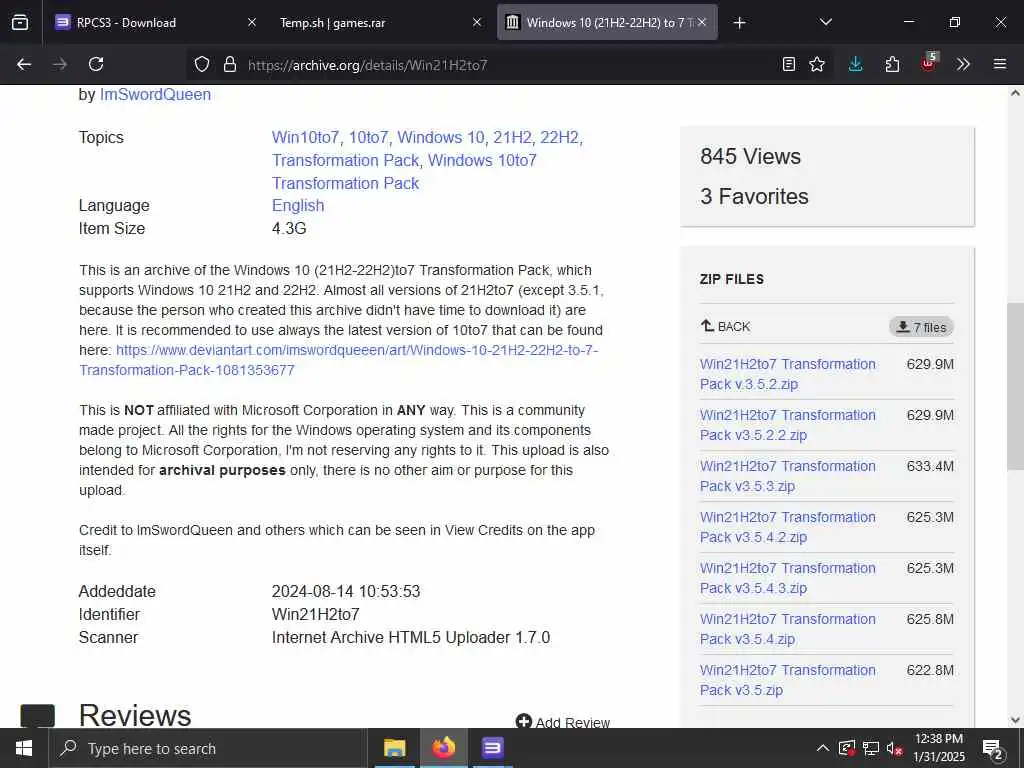Click the page vertical scrollbar thumb
Screen dimensions: 1024x768
[x=1015, y=386]
